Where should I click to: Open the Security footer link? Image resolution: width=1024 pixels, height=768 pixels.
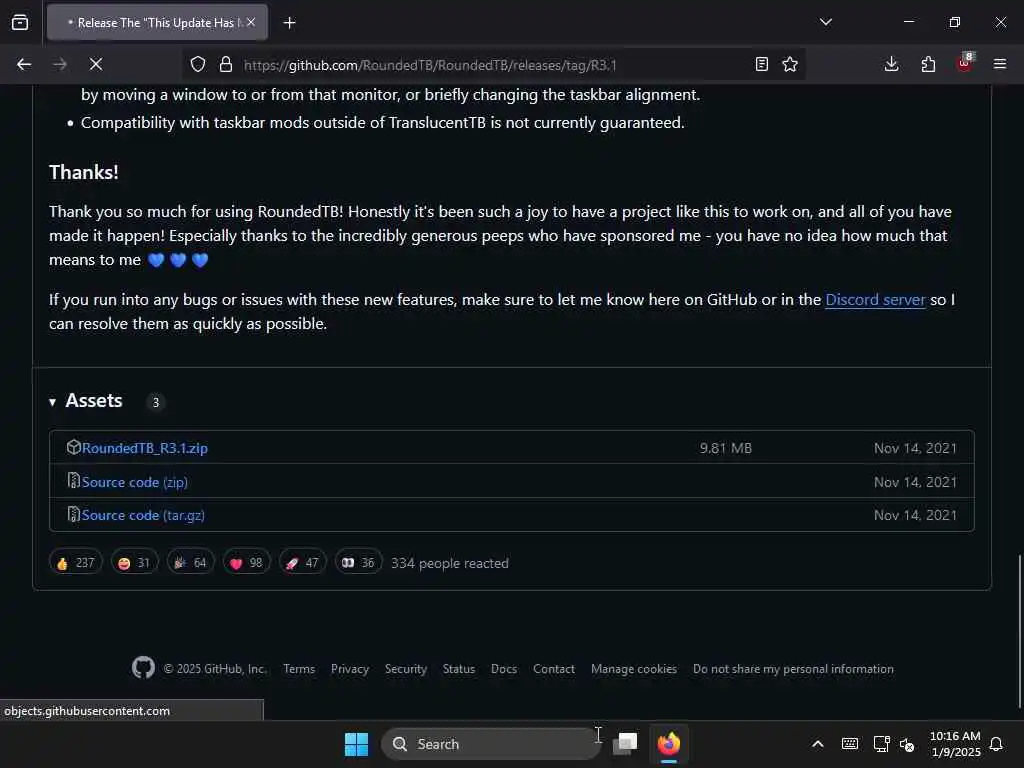(406, 669)
